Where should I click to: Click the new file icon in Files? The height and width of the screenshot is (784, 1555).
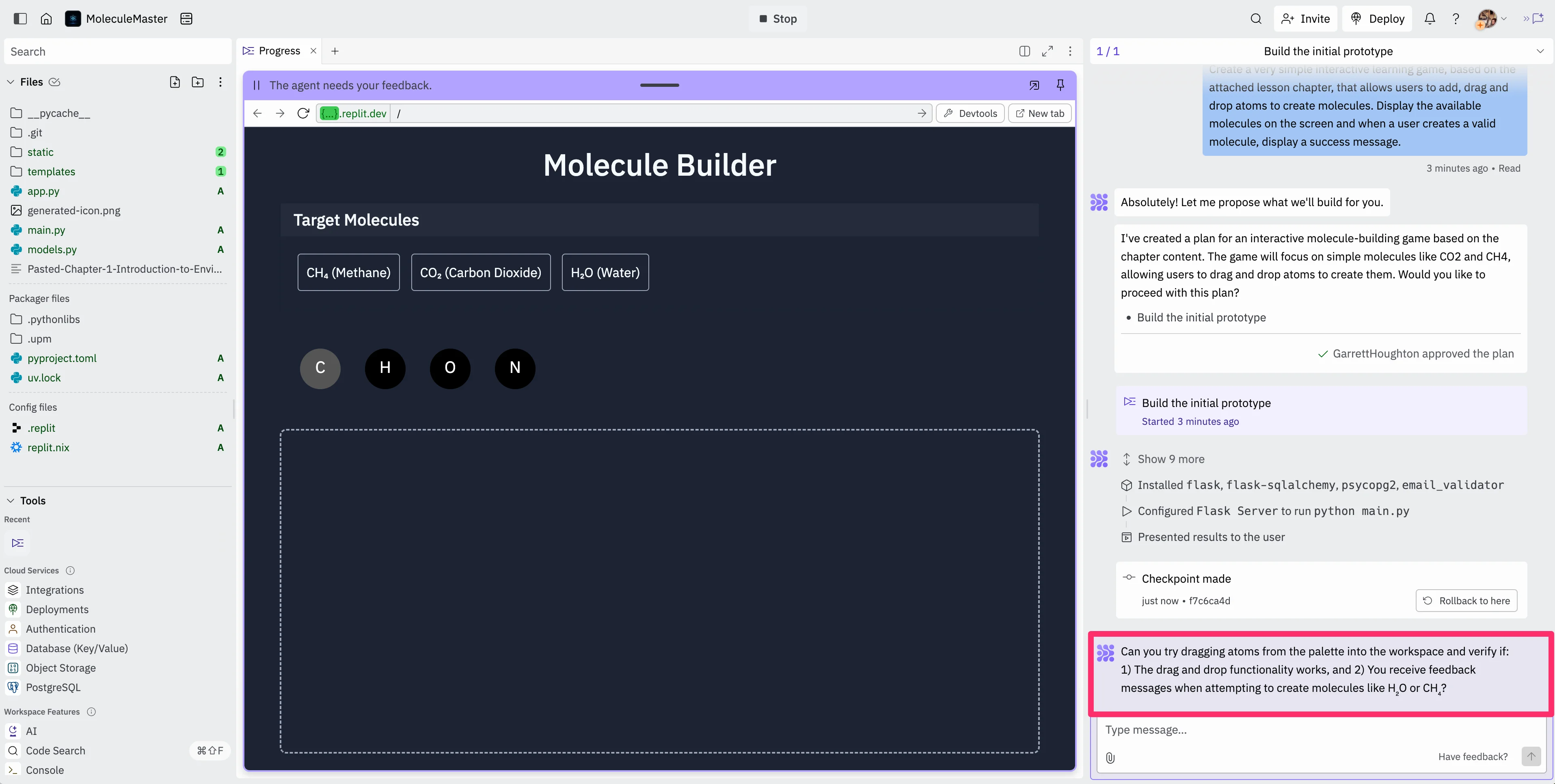pyautogui.click(x=175, y=82)
